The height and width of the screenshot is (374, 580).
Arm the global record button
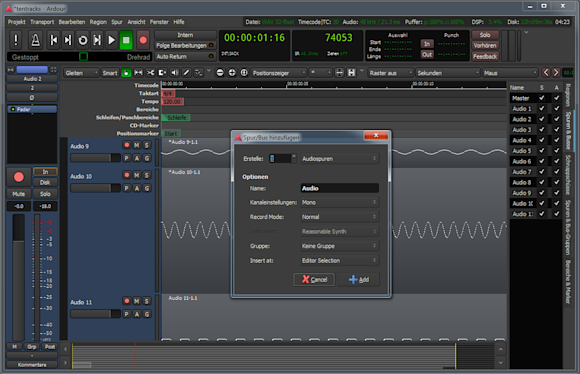point(143,40)
